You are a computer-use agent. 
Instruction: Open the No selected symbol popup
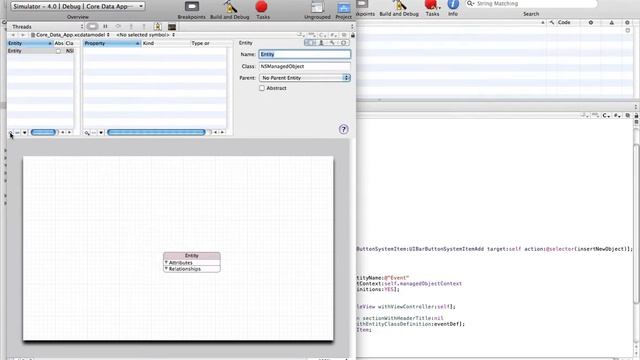(x=145, y=35)
